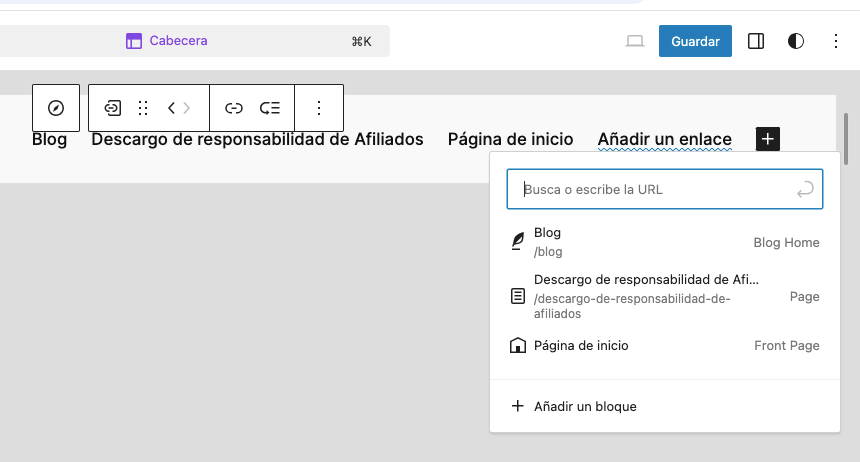Click the drag handle in block toolbar

pyautogui.click(x=143, y=108)
